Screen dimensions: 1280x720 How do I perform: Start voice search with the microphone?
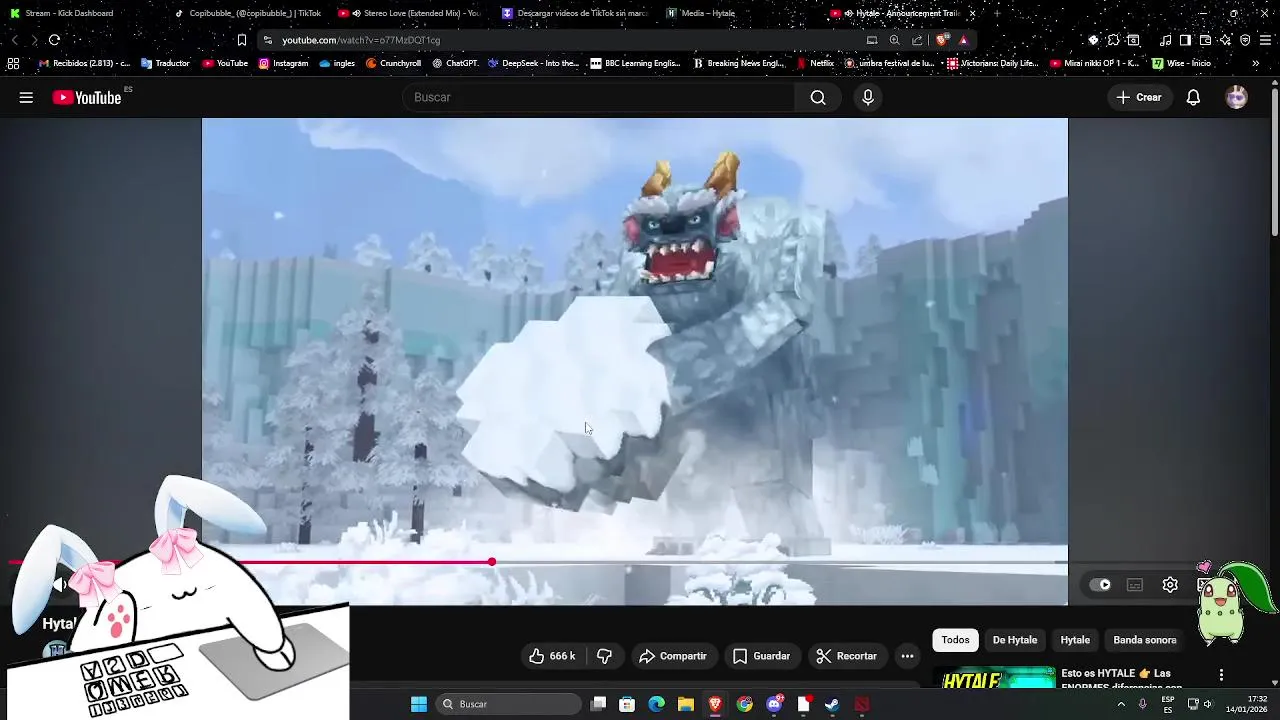click(868, 97)
